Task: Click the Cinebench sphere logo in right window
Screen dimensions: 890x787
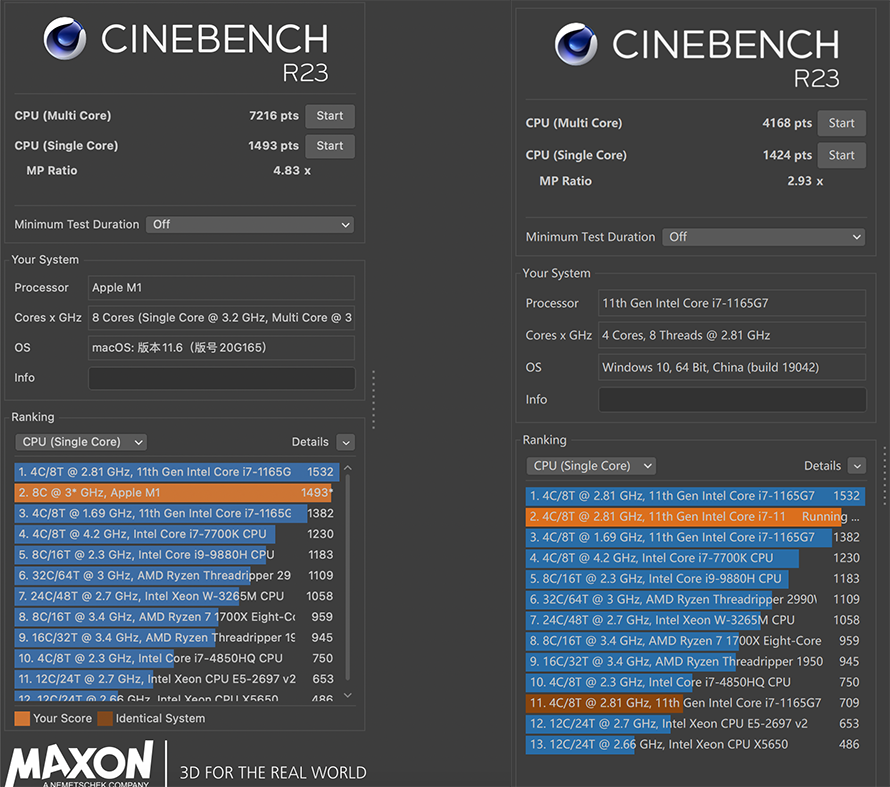Action: pos(576,44)
